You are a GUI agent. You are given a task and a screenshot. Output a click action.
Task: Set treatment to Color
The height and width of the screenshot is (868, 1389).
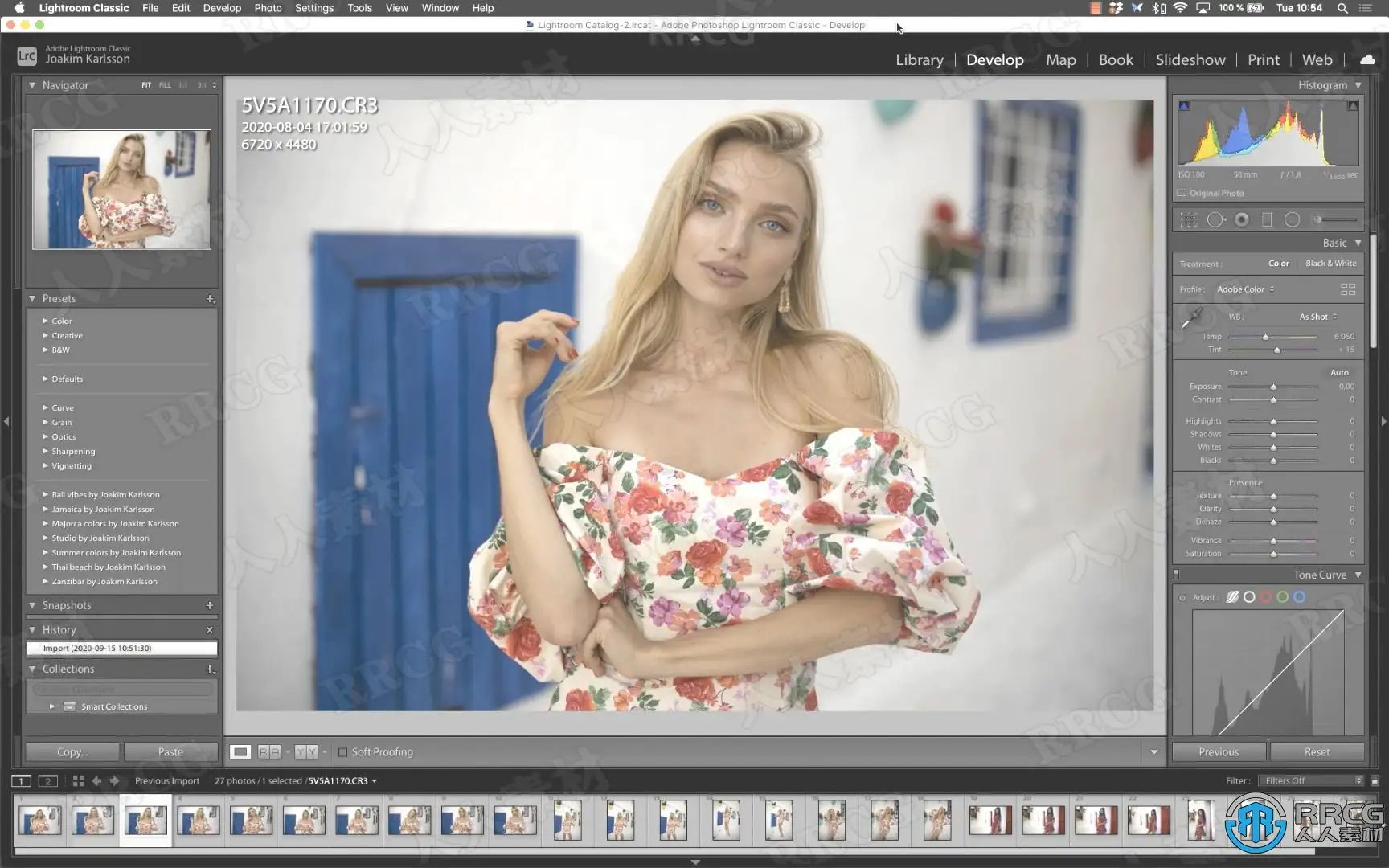coord(1278,264)
